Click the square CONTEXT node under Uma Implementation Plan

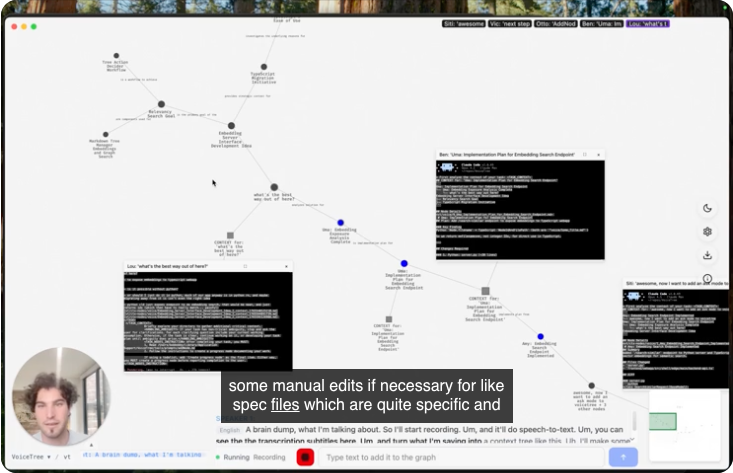[388, 319]
